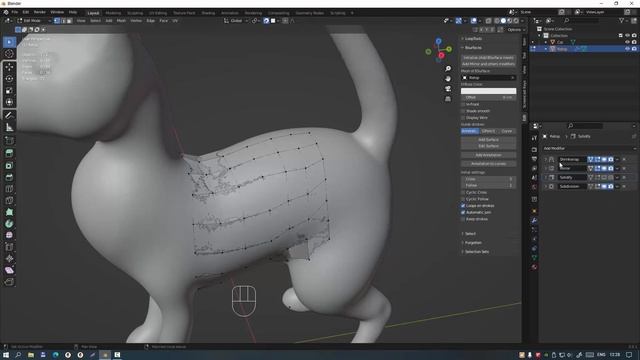Select the Loop Cut tool

pyautogui.click(x=9, y=189)
